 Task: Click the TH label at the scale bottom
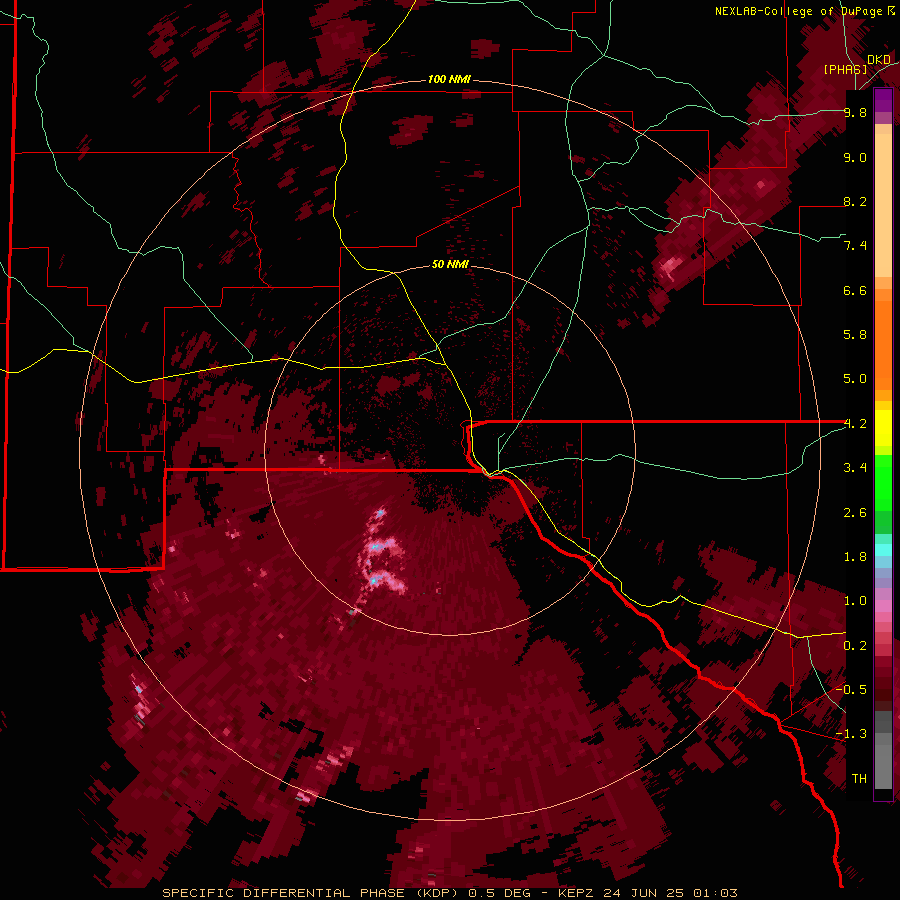click(859, 779)
